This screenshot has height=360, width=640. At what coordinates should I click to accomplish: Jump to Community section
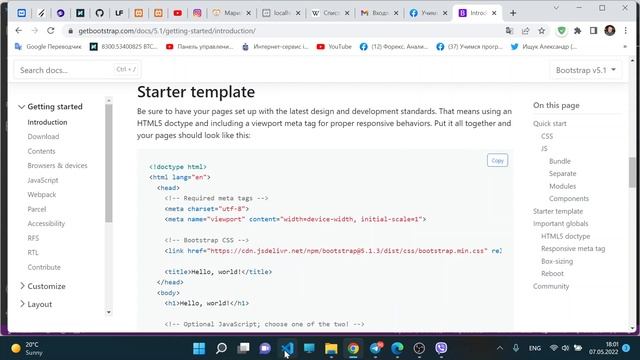(551, 286)
